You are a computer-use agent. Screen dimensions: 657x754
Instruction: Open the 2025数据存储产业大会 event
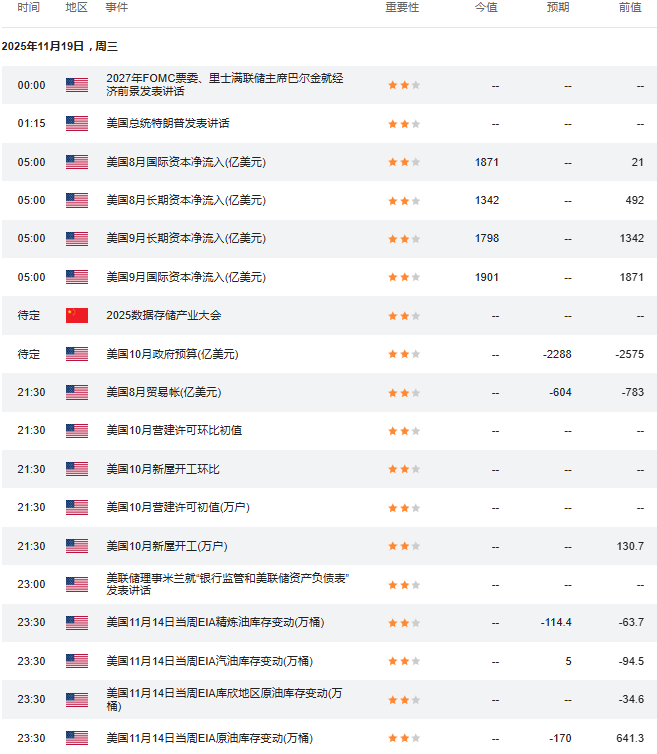(x=164, y=315)
